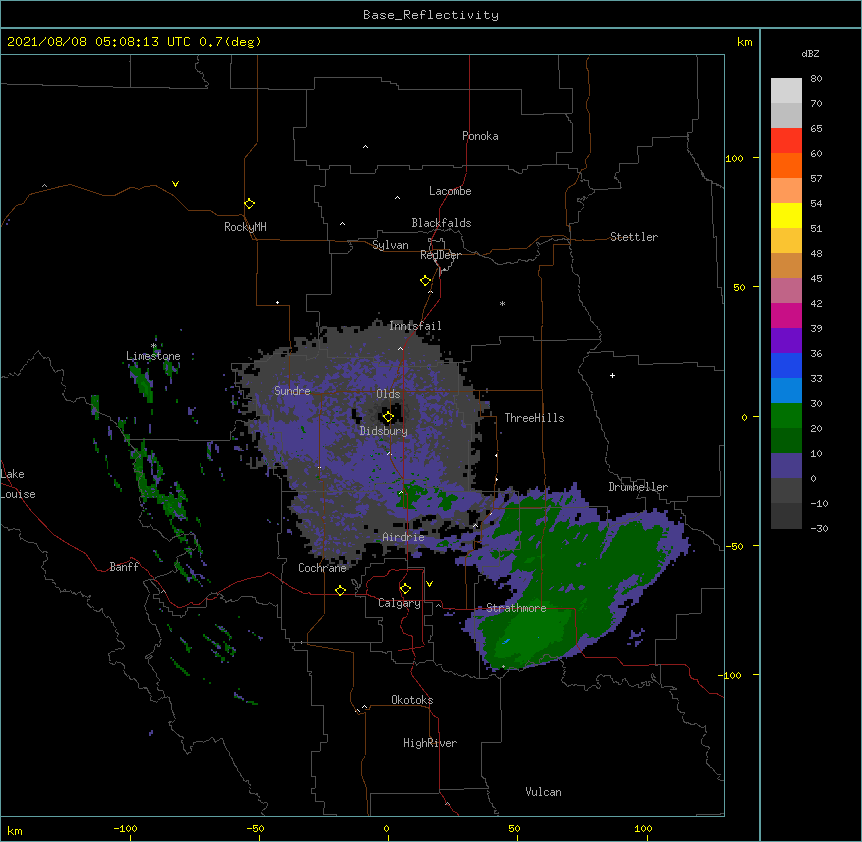
Task: Click the 50 tick on the bottom axis
Action: point(514,828)
